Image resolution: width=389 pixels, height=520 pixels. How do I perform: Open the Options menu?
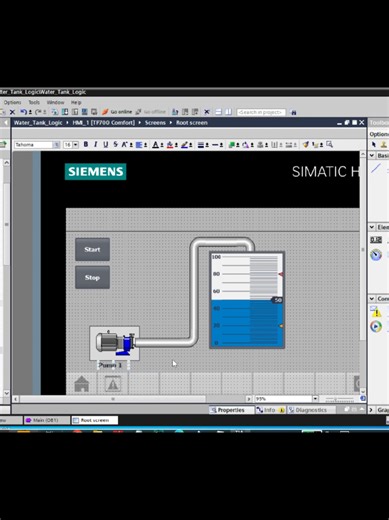click(x=12, y=102)
